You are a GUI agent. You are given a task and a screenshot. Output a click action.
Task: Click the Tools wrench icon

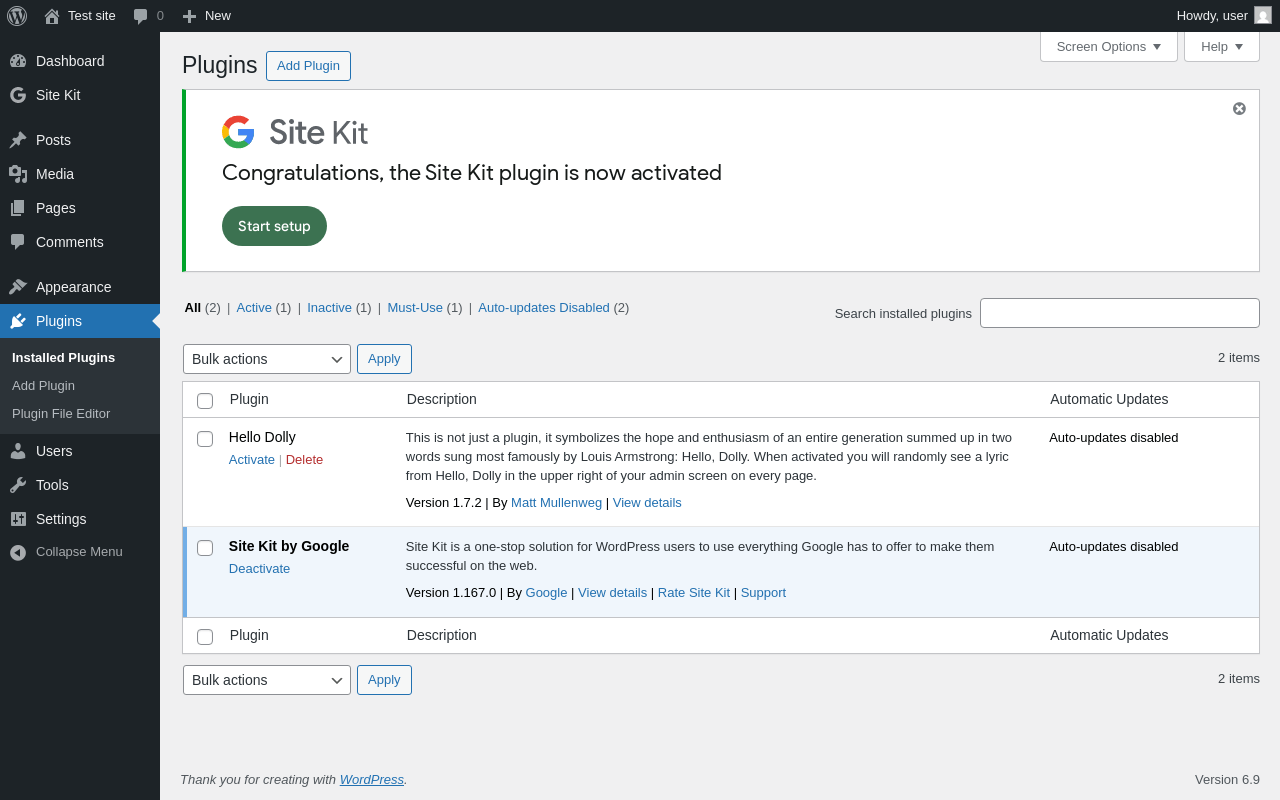point(18,485)
